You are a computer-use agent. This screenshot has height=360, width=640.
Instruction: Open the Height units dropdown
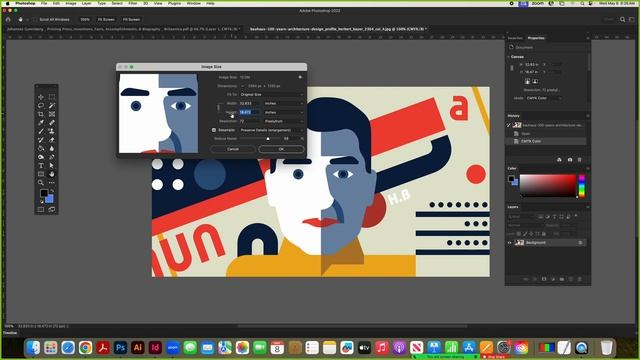click(284, 112)
